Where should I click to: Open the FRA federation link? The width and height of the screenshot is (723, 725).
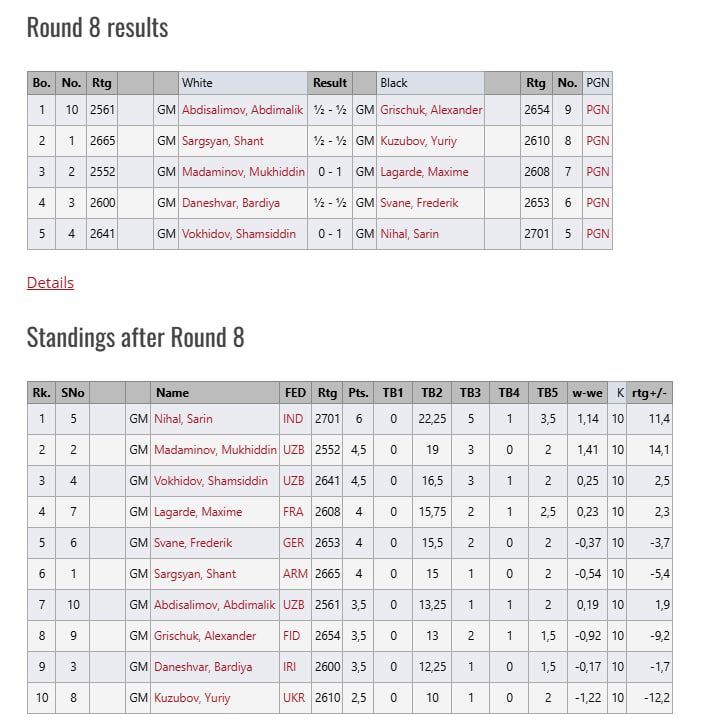[x=293, y=512]
